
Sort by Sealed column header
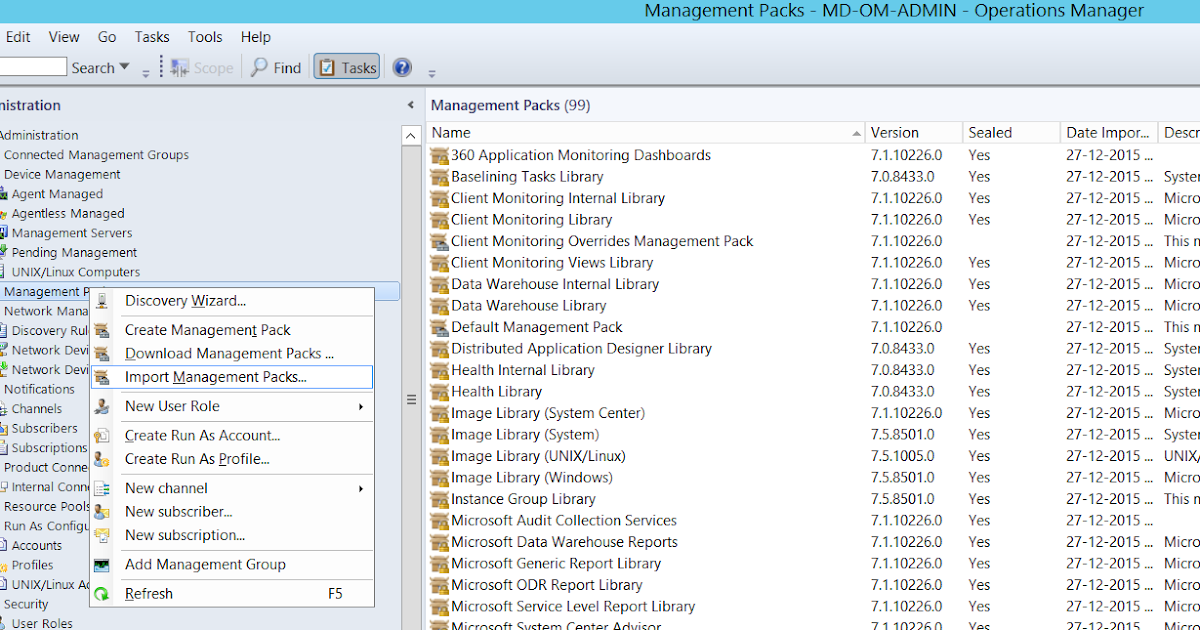(1012, 132)
